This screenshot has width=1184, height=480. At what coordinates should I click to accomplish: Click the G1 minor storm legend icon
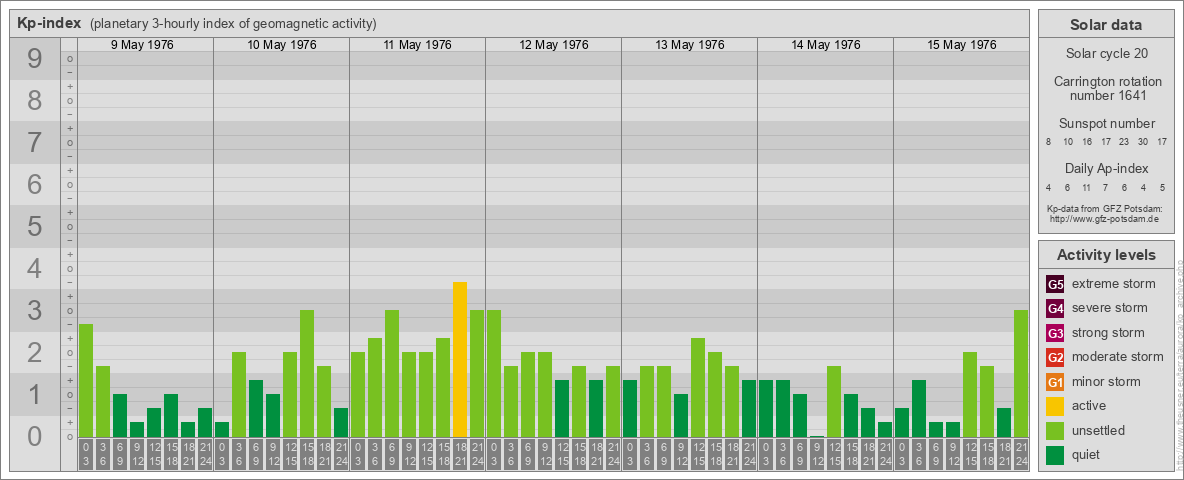(x=1055, y=382)
